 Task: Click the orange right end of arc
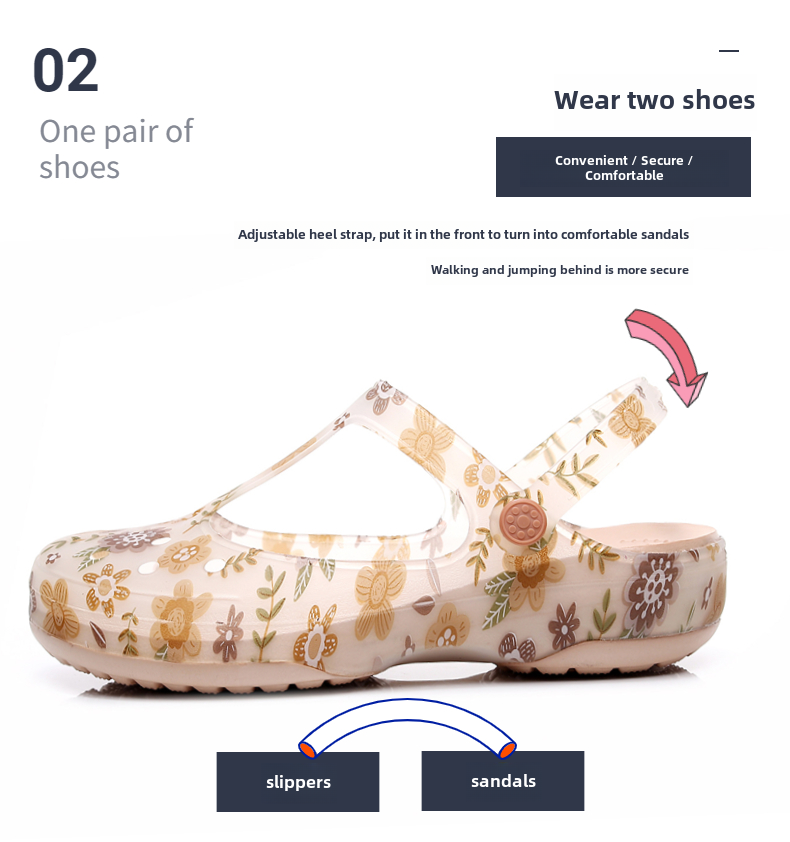tap(508, 749)
